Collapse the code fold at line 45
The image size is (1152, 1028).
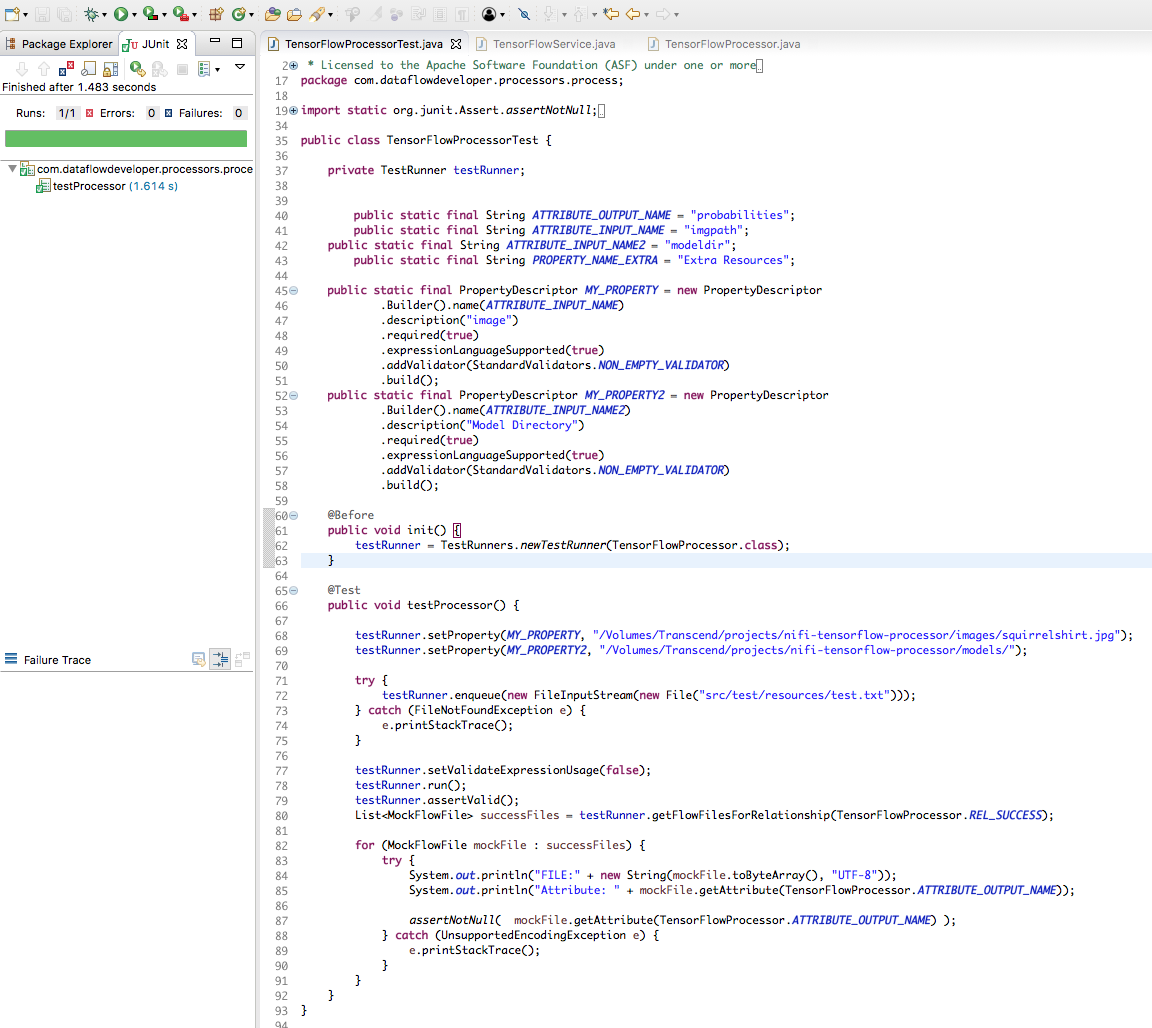294,290
